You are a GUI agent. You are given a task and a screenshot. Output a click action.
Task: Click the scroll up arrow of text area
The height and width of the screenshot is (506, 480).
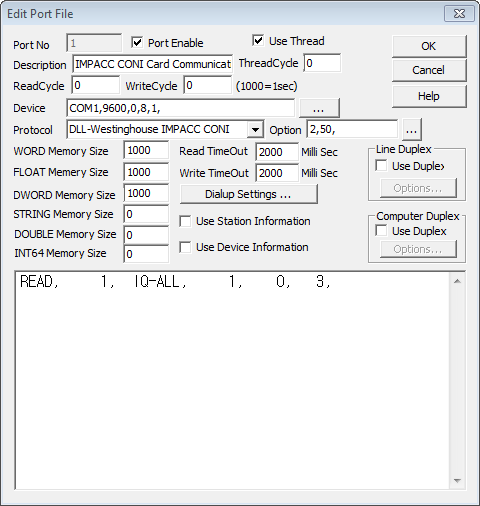coord(457,281)
